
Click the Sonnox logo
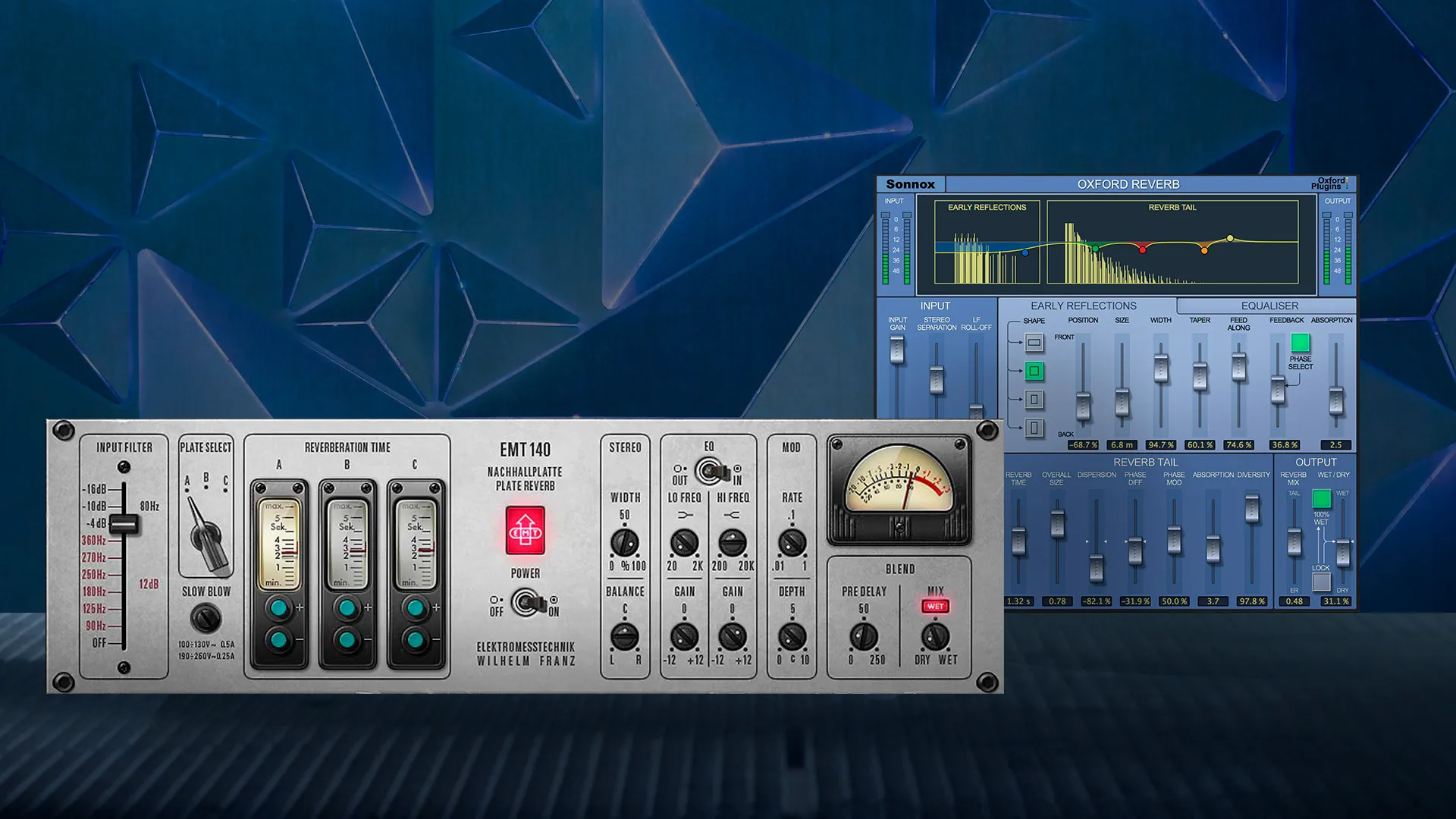click(910, 184)
